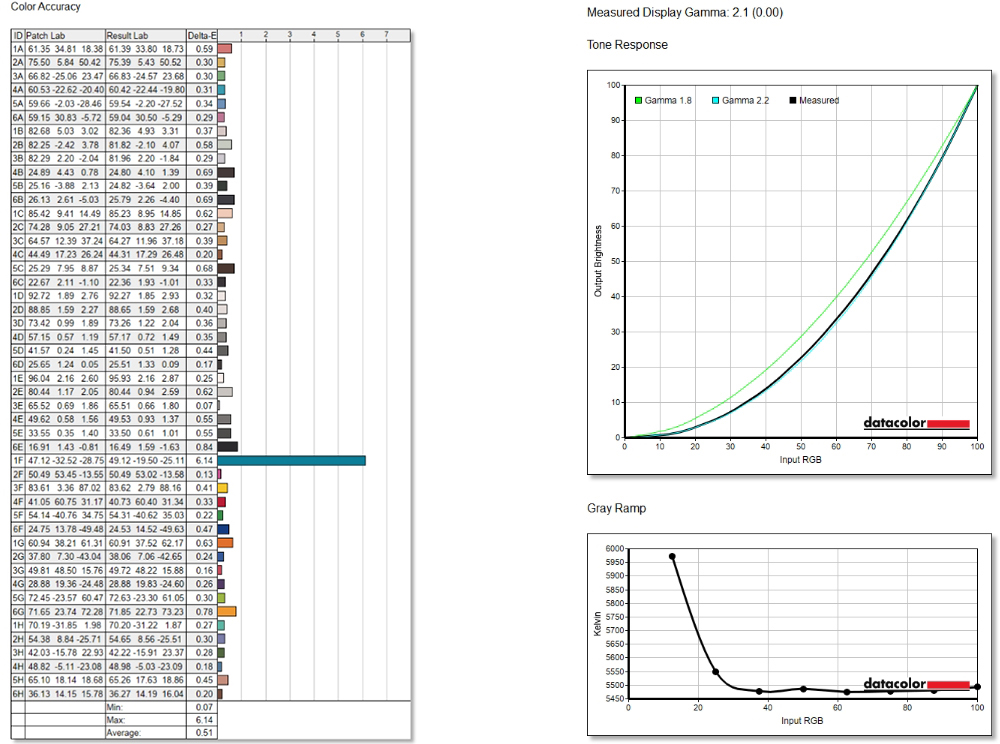The width and height of the screenshot is (1000, 744).
Task: Click datacolor logo in Gray Ramp chart
Action: tap(917, 684)
